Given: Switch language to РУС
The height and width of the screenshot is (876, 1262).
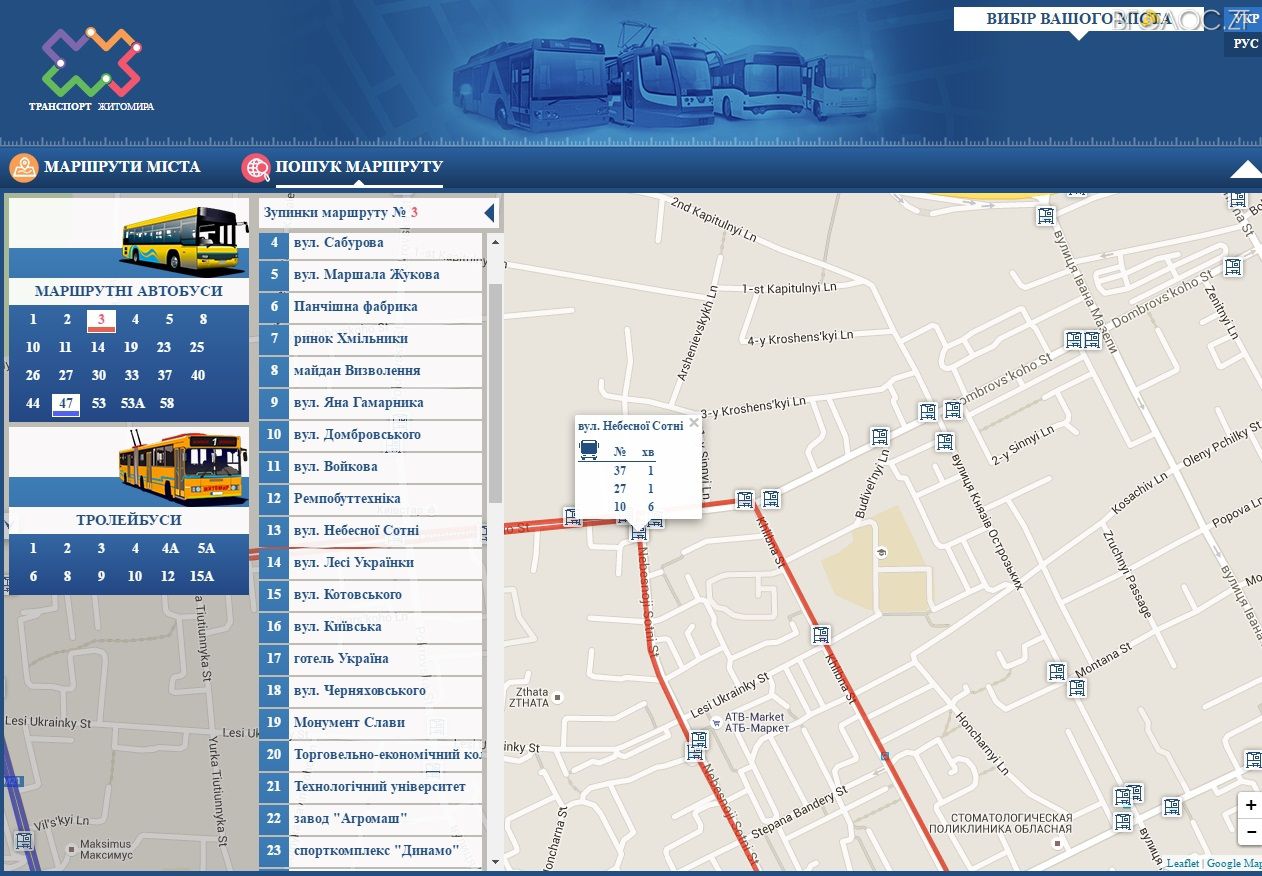Looking at the screenshot, I should tap(1245, 44).
